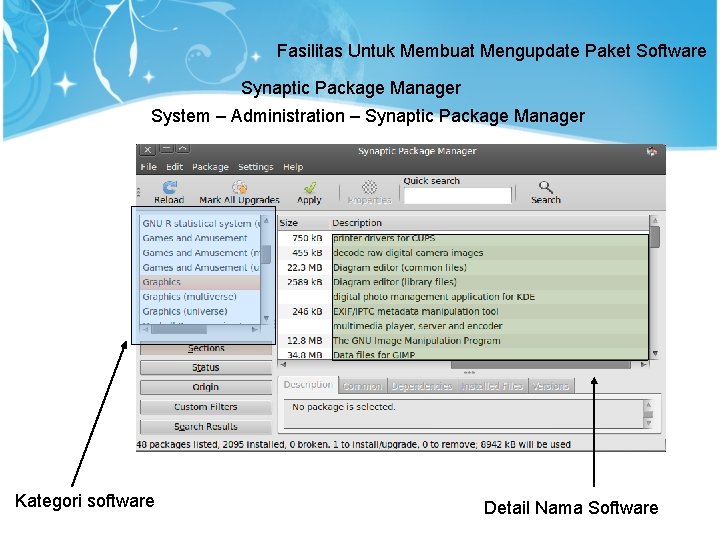The height and width of the screenshot is (540, 720).
Task: Click description pane scroll-up arrow
Action: [648, 405]
